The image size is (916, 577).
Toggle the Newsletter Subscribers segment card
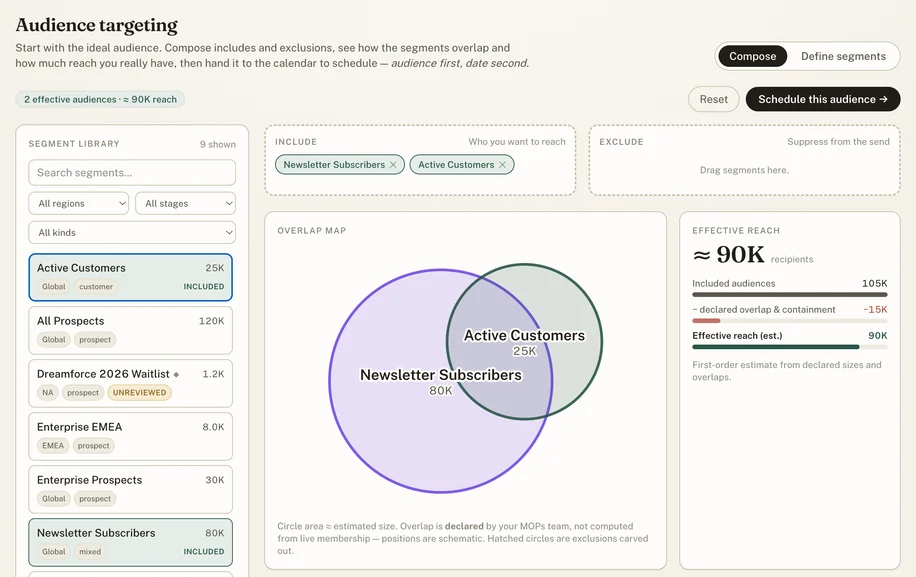click(130, 543)
